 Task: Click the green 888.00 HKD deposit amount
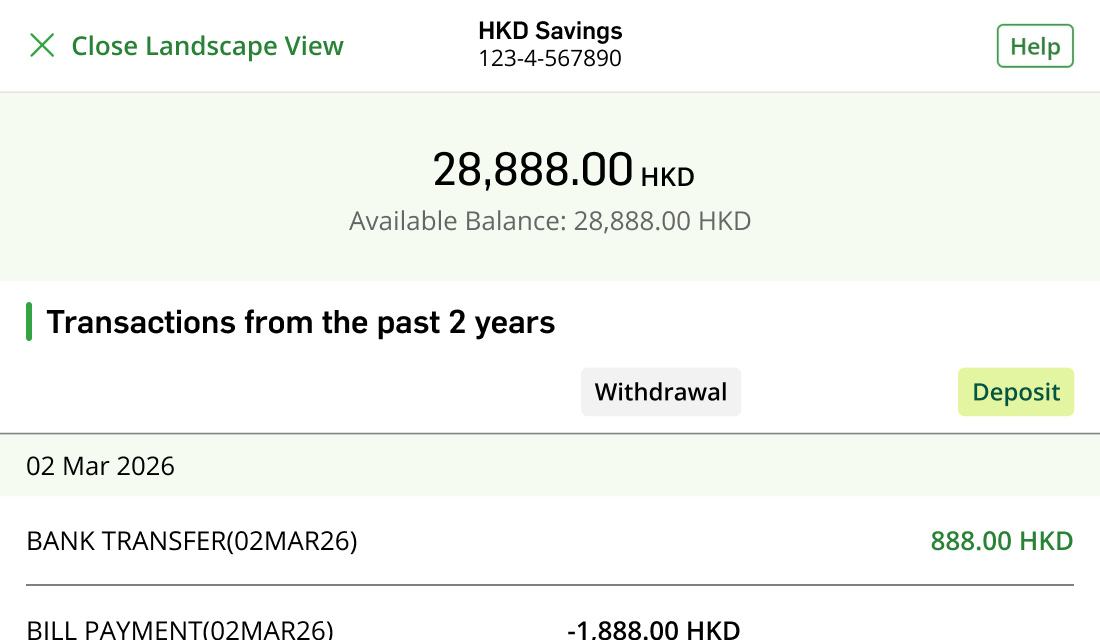(x=1001, y=542)
